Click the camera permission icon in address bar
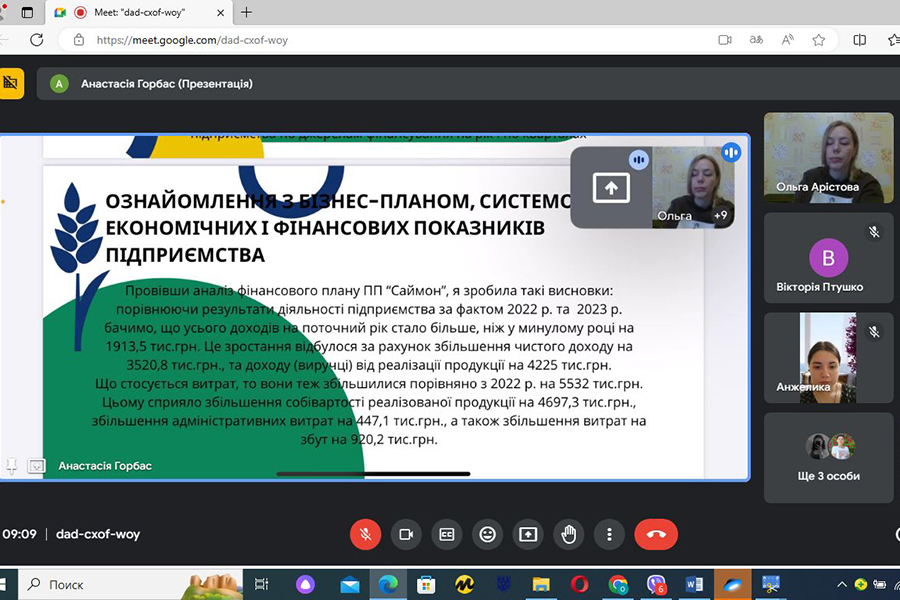 click(x=725, y=40)
